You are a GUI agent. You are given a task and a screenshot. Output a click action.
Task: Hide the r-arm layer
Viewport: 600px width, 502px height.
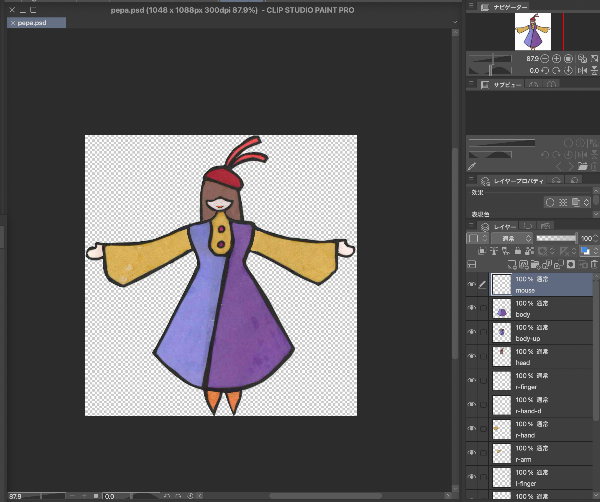[472, 453]
